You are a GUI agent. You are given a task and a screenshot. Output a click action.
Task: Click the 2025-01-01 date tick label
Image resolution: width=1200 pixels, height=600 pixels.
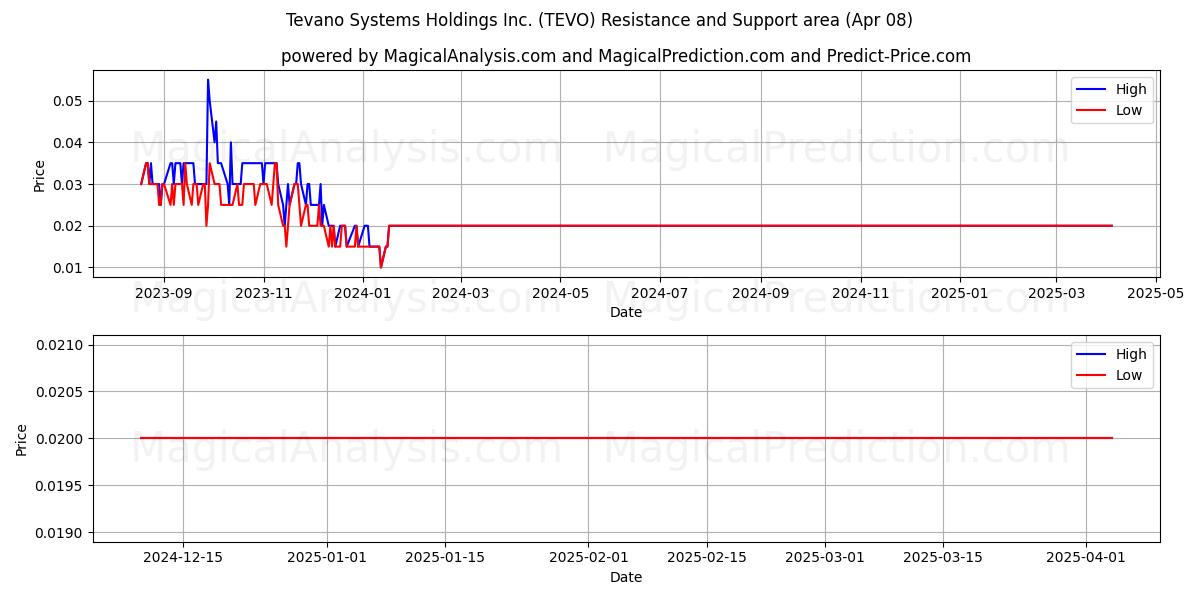coord(327,558)
